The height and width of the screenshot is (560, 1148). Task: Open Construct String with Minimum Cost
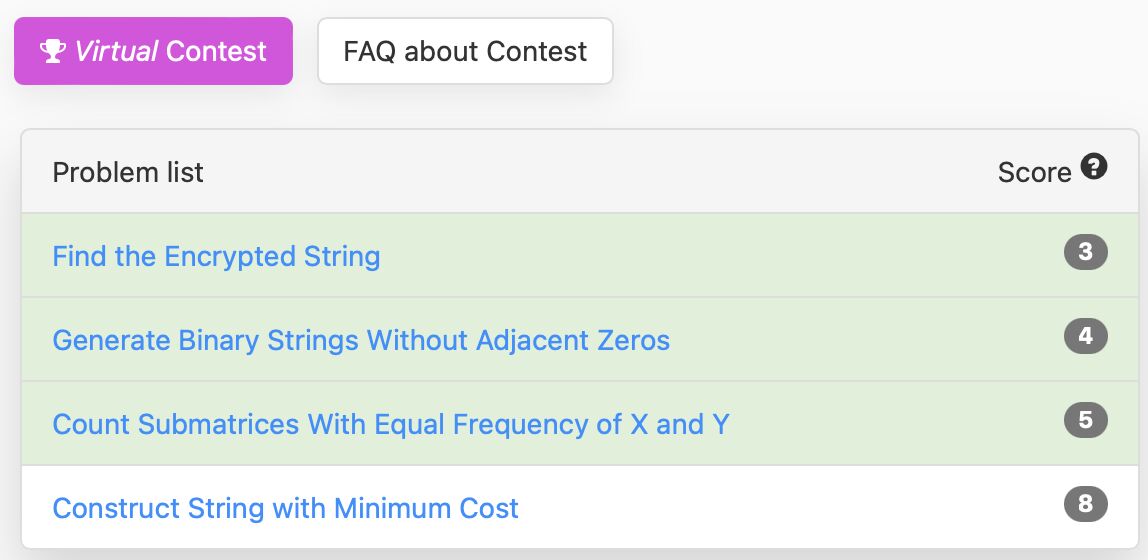point(286,509)
